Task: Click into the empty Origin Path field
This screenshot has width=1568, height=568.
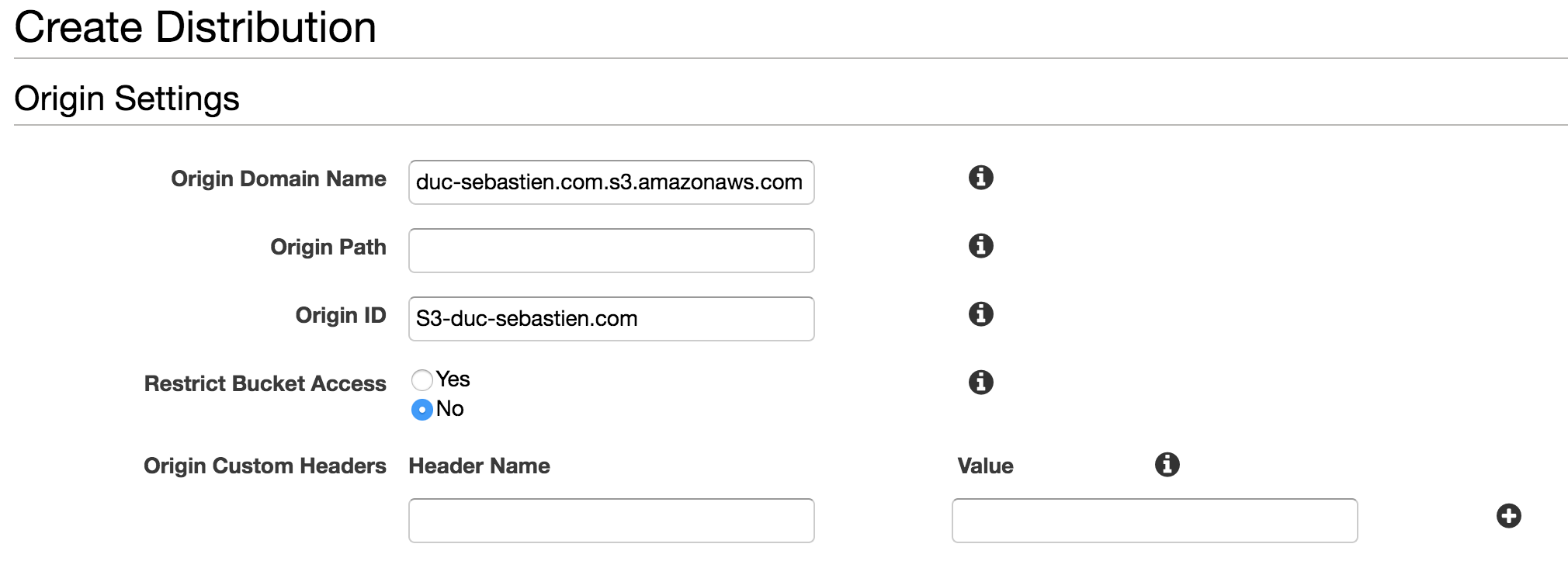Action: click(611, 251)
